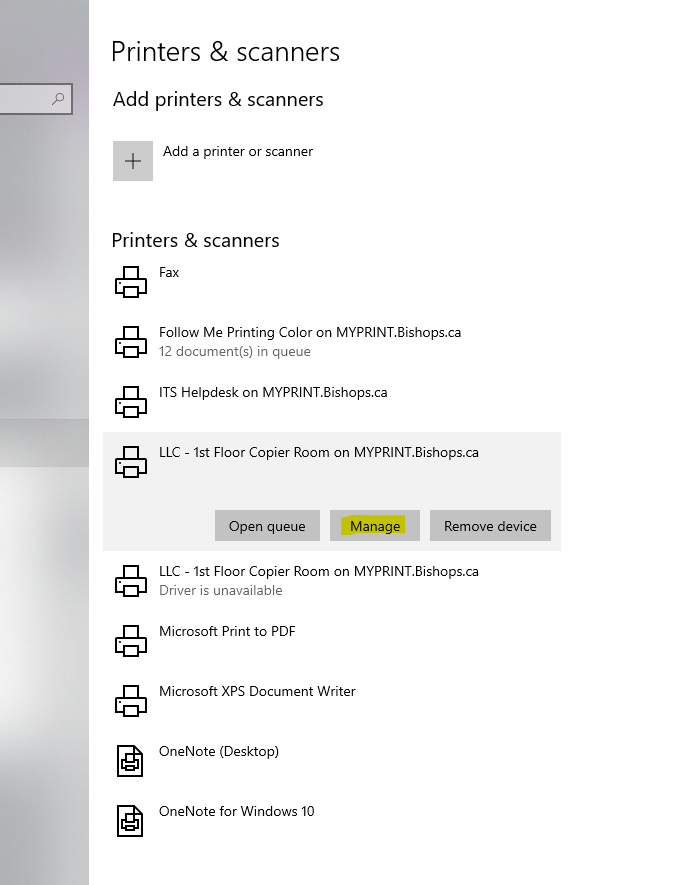Open queue for the selected LLC copier
Screen dimensions: 690x885
(267, 526)
